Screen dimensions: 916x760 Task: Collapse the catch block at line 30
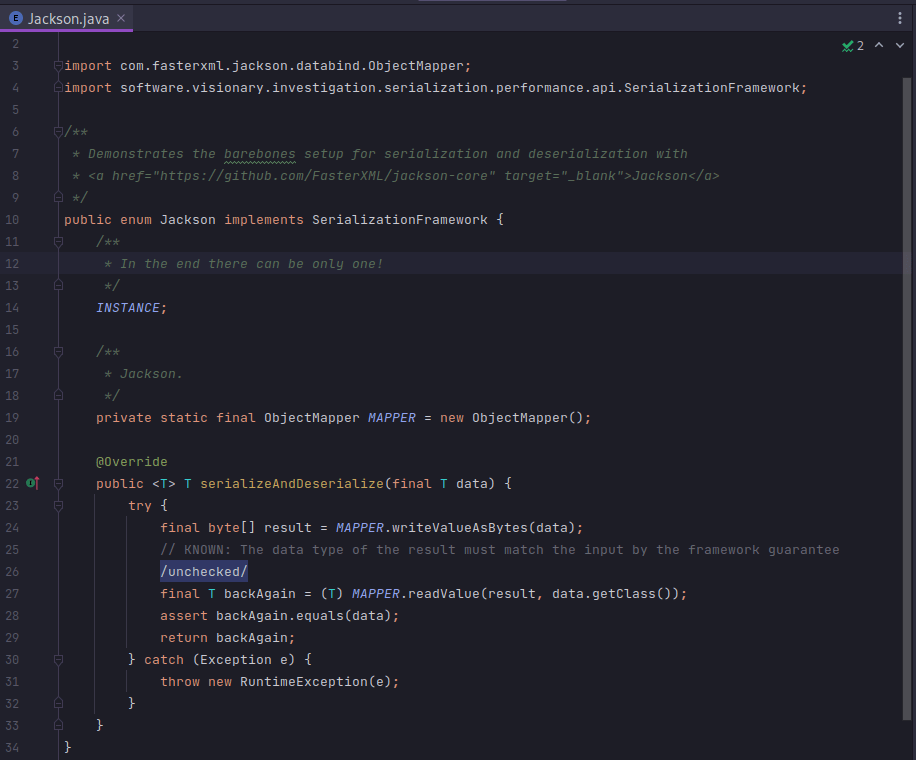pyautogui.click(x=58, y=659)
